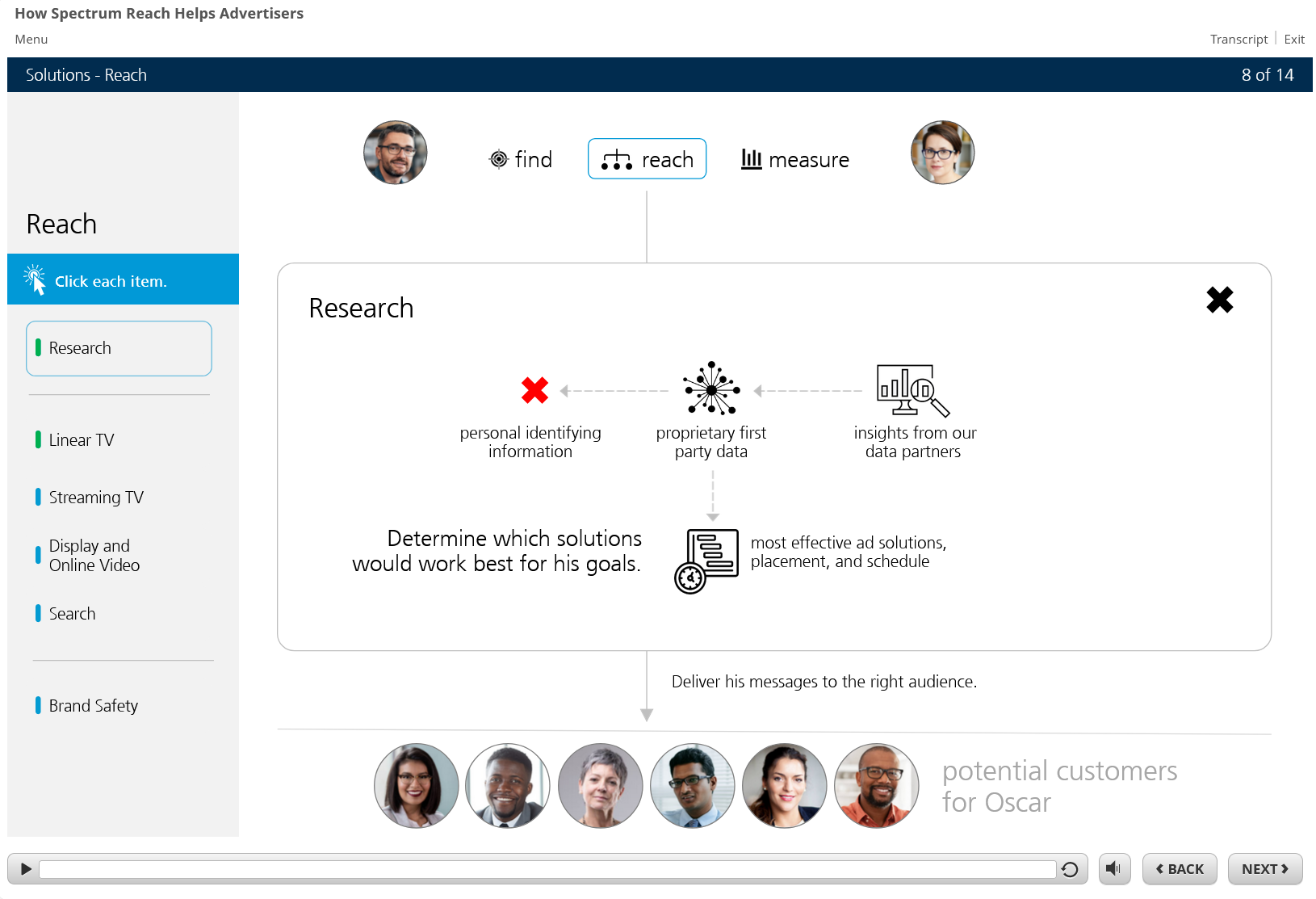The width and height of the screenshot is (1316, 899).
Task: Play the slide audio
Action: tap(26, 869)
